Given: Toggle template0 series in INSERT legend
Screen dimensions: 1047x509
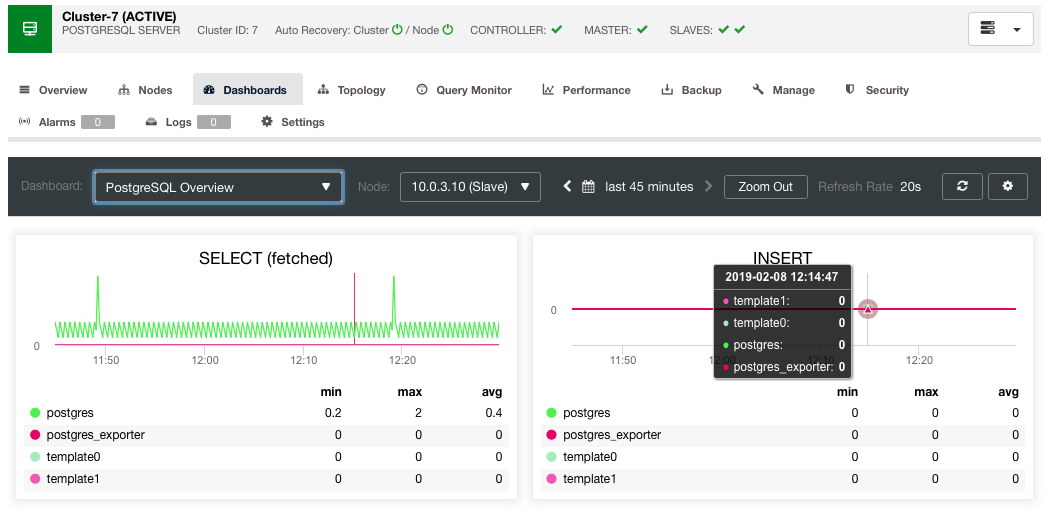Looking at the screenshot, I should [x=582, y=457].
